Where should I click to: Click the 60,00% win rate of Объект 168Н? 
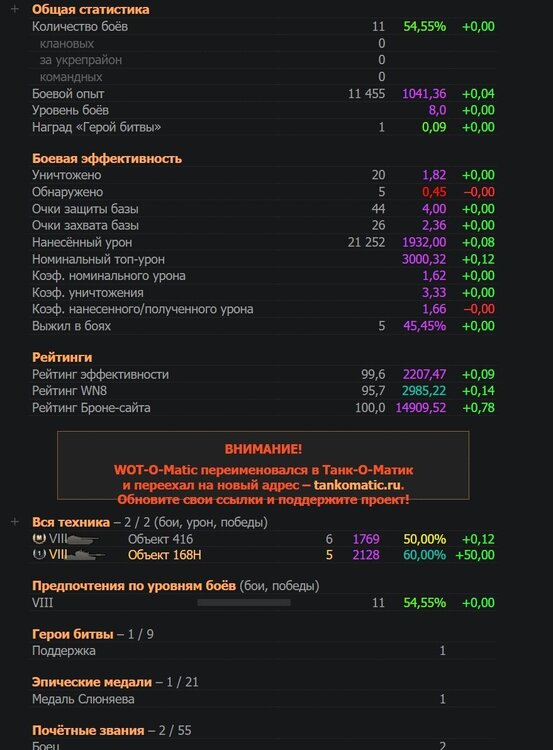click(424, 555)
